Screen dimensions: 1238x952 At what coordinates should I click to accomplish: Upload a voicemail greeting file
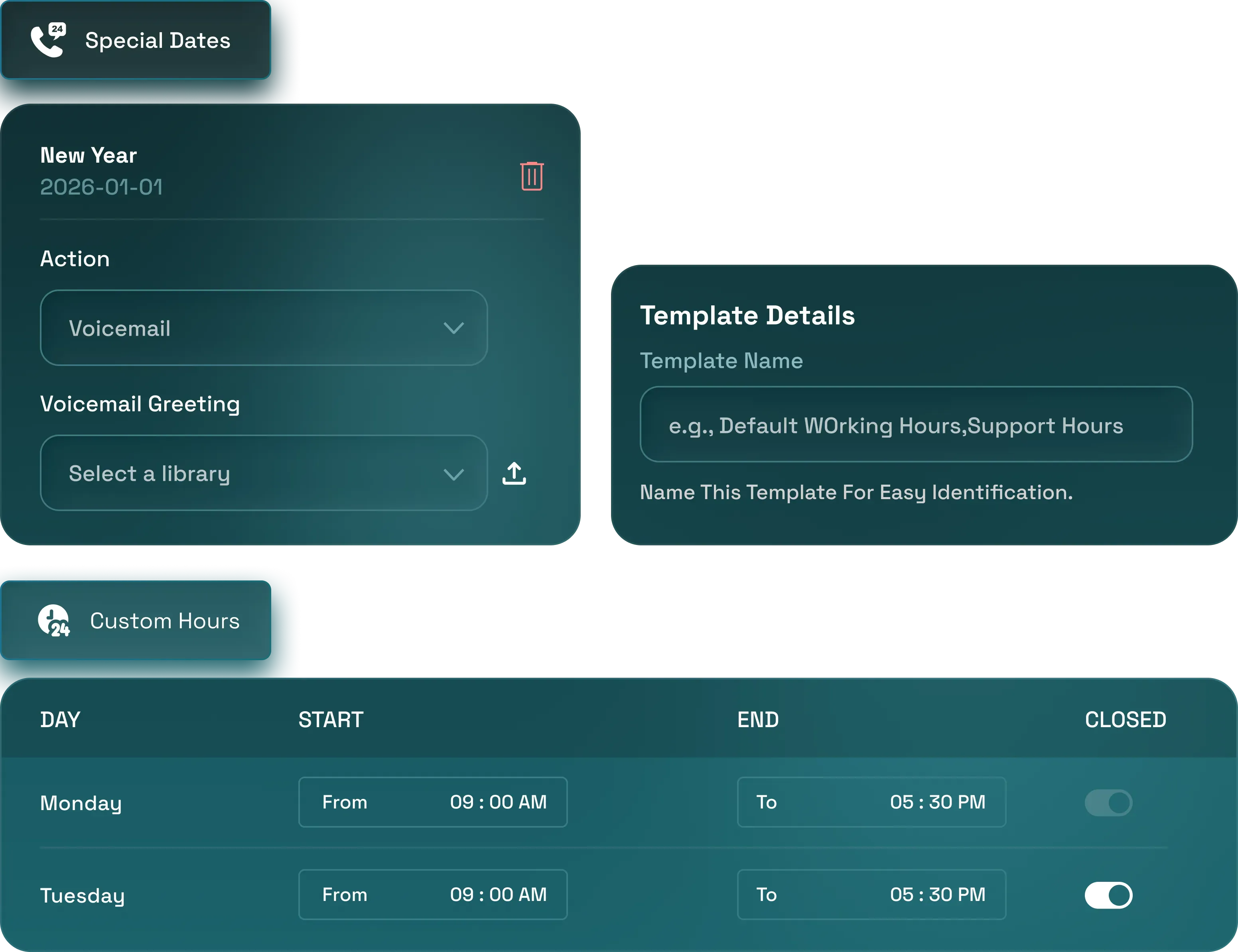click(x=514, y=474)
